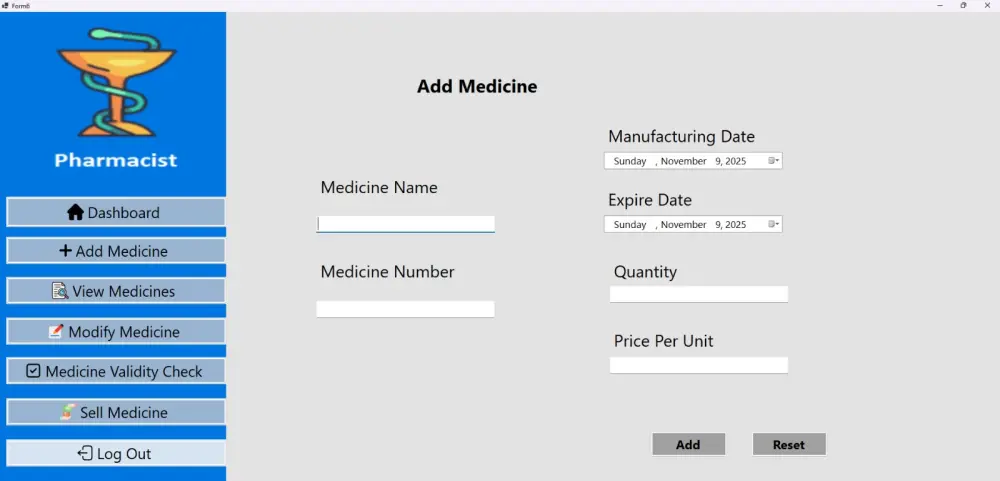Select the Price Per Unit field
This screenshot has width=1000, height=481.
(699, 365)
